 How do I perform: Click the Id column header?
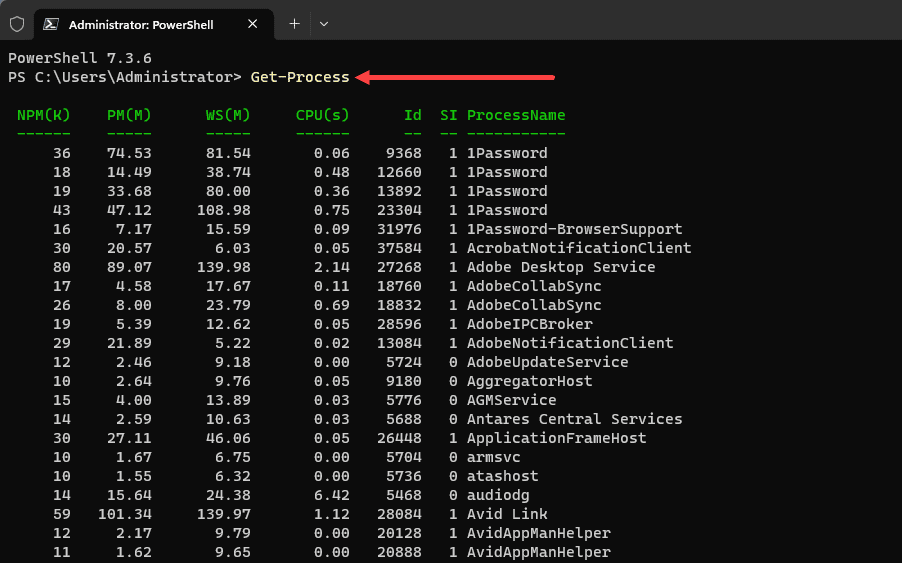pos(412,115)
